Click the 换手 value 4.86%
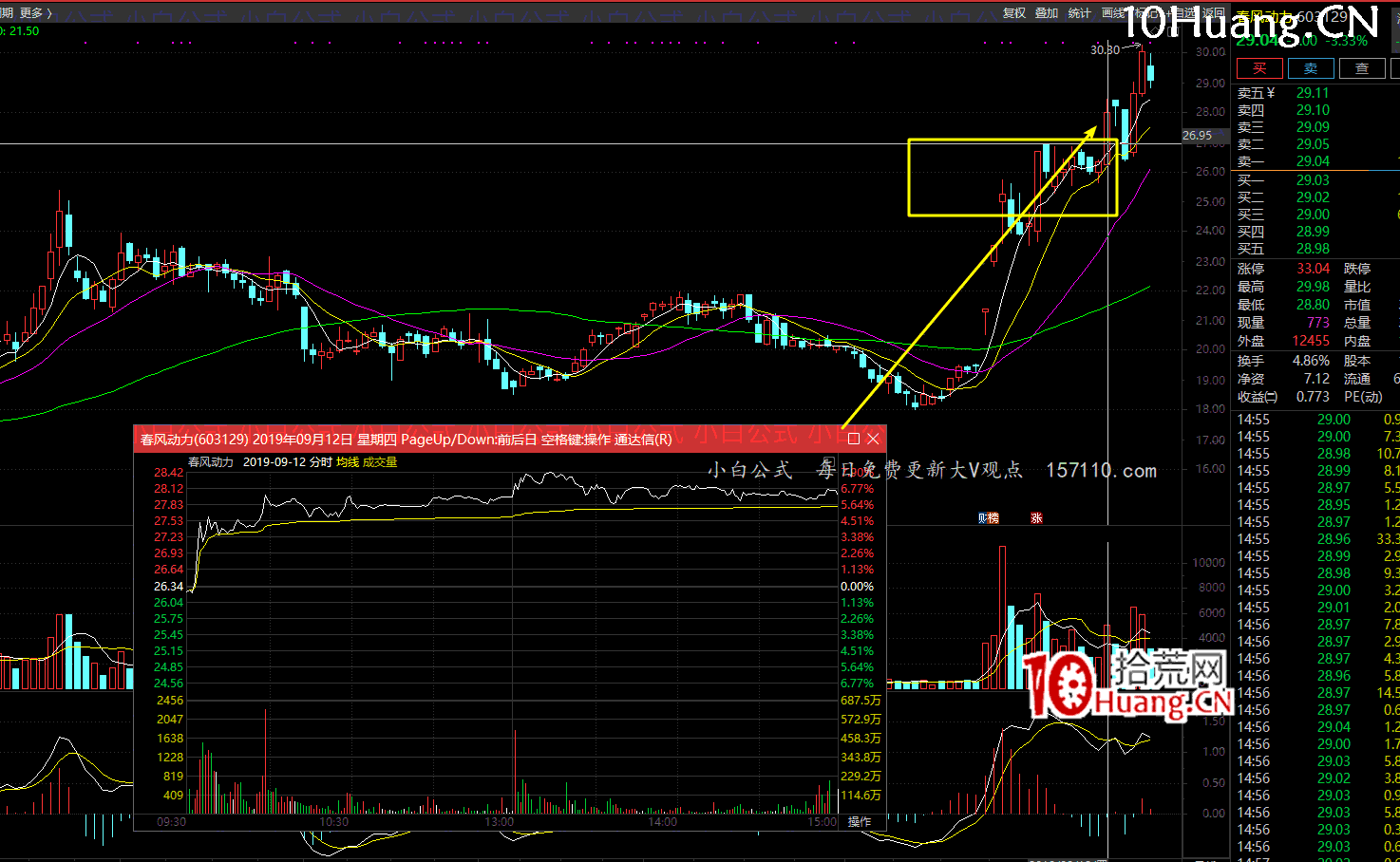The width and height of the screenshot is (1400, 862). click(1311, 361)
